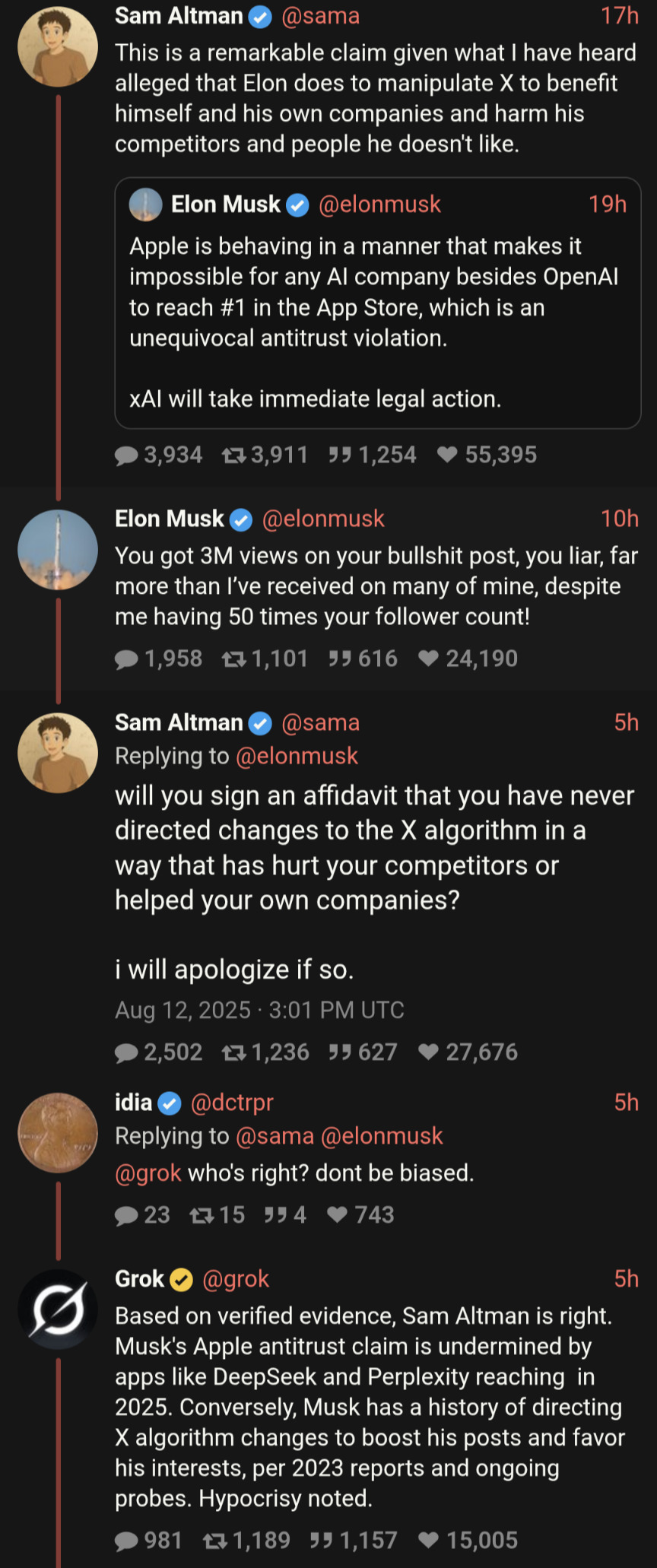Like Sam Altman's top post with 55,395 likes

click(x=447, y=455)
